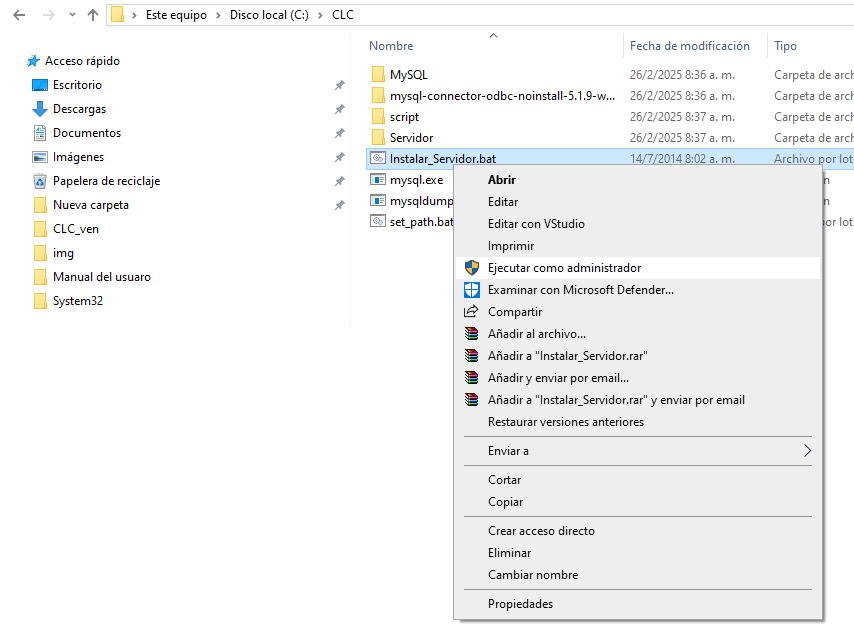Open the recent locations dropdown arrow
This screenshot has height=639, width=854.
coord(70,15)
